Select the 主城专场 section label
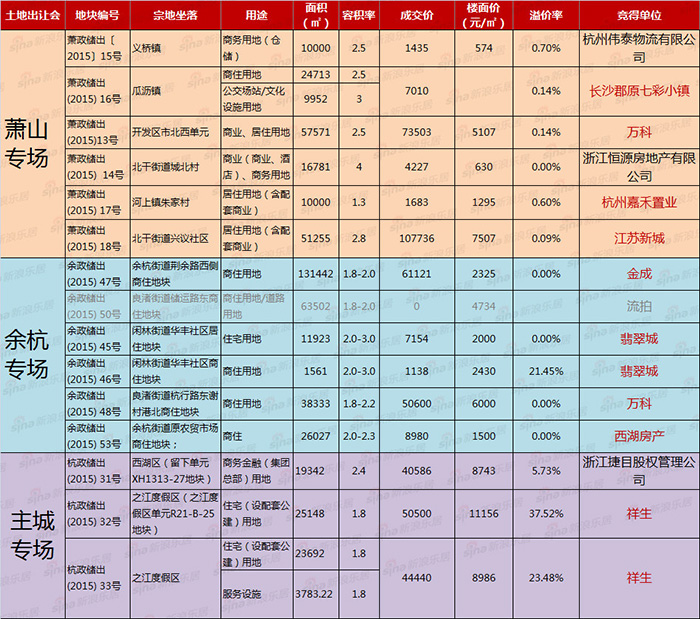 click(x=32, y=534)
